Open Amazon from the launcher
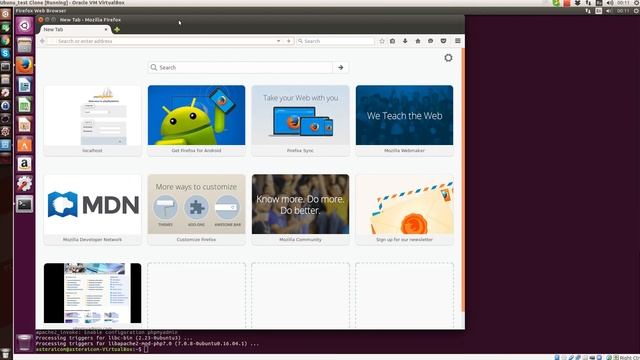 click(24, 164)
